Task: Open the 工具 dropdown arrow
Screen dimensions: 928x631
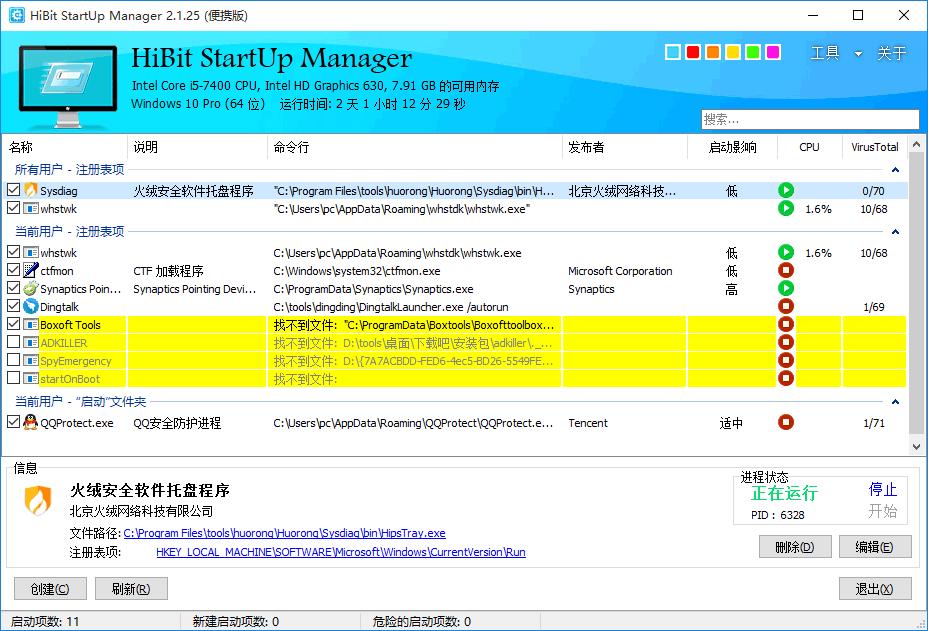Action: pyautogui.click(x=858, y=54)
